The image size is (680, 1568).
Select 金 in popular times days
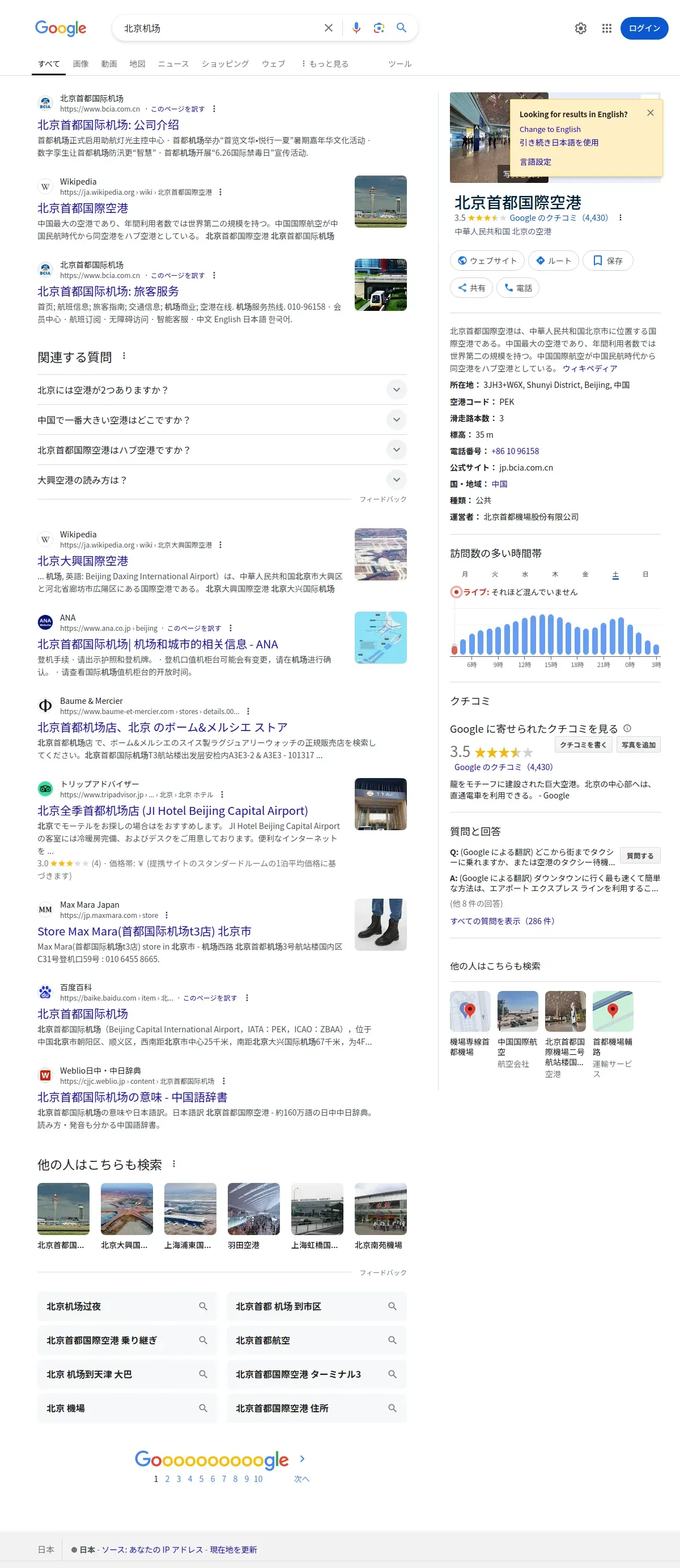[585, 575]
